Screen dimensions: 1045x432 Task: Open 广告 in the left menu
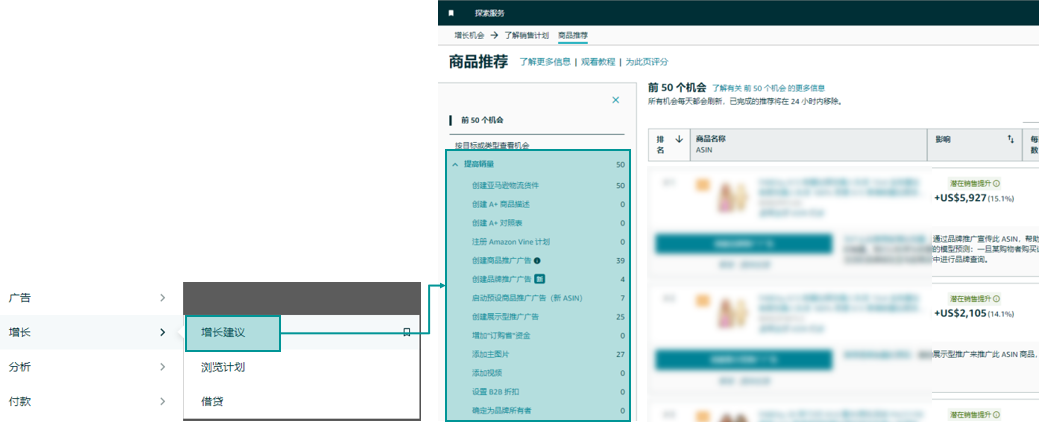(x=19, y=298)
